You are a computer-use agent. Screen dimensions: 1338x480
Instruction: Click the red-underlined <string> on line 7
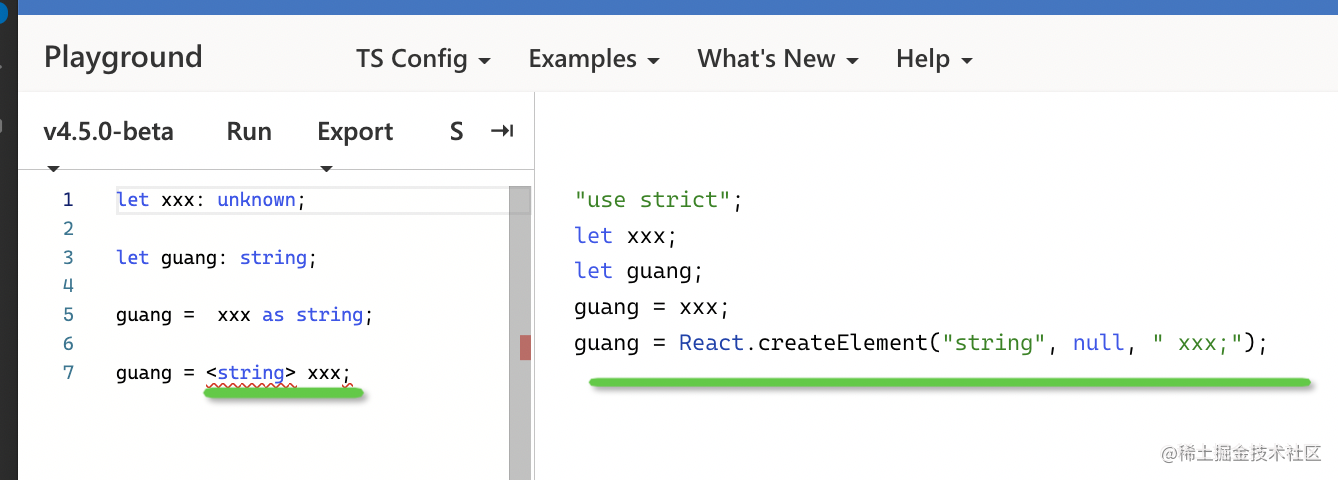coord(252,373)
